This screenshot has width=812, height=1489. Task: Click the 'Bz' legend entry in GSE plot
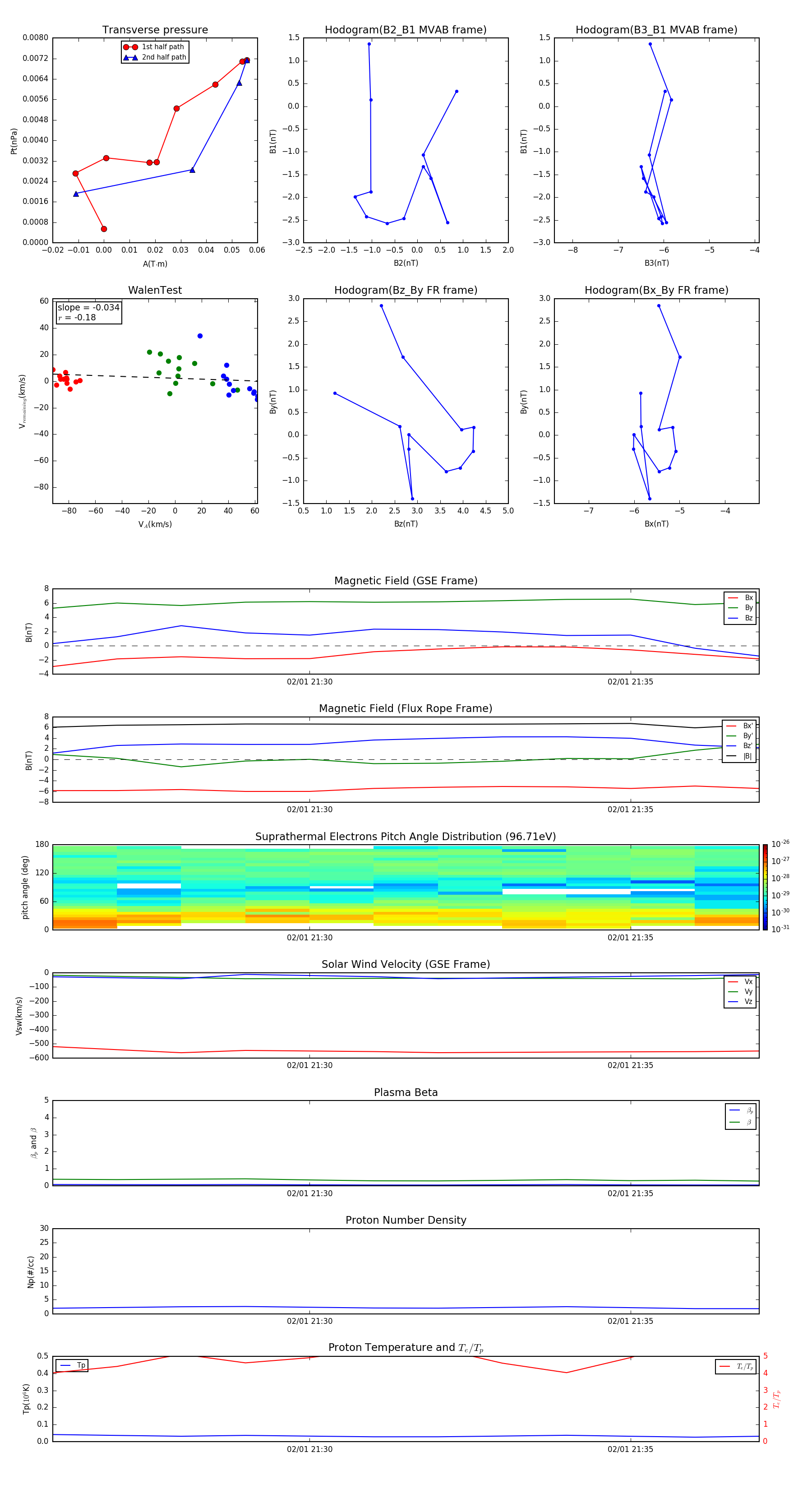[x=740, y=618]
